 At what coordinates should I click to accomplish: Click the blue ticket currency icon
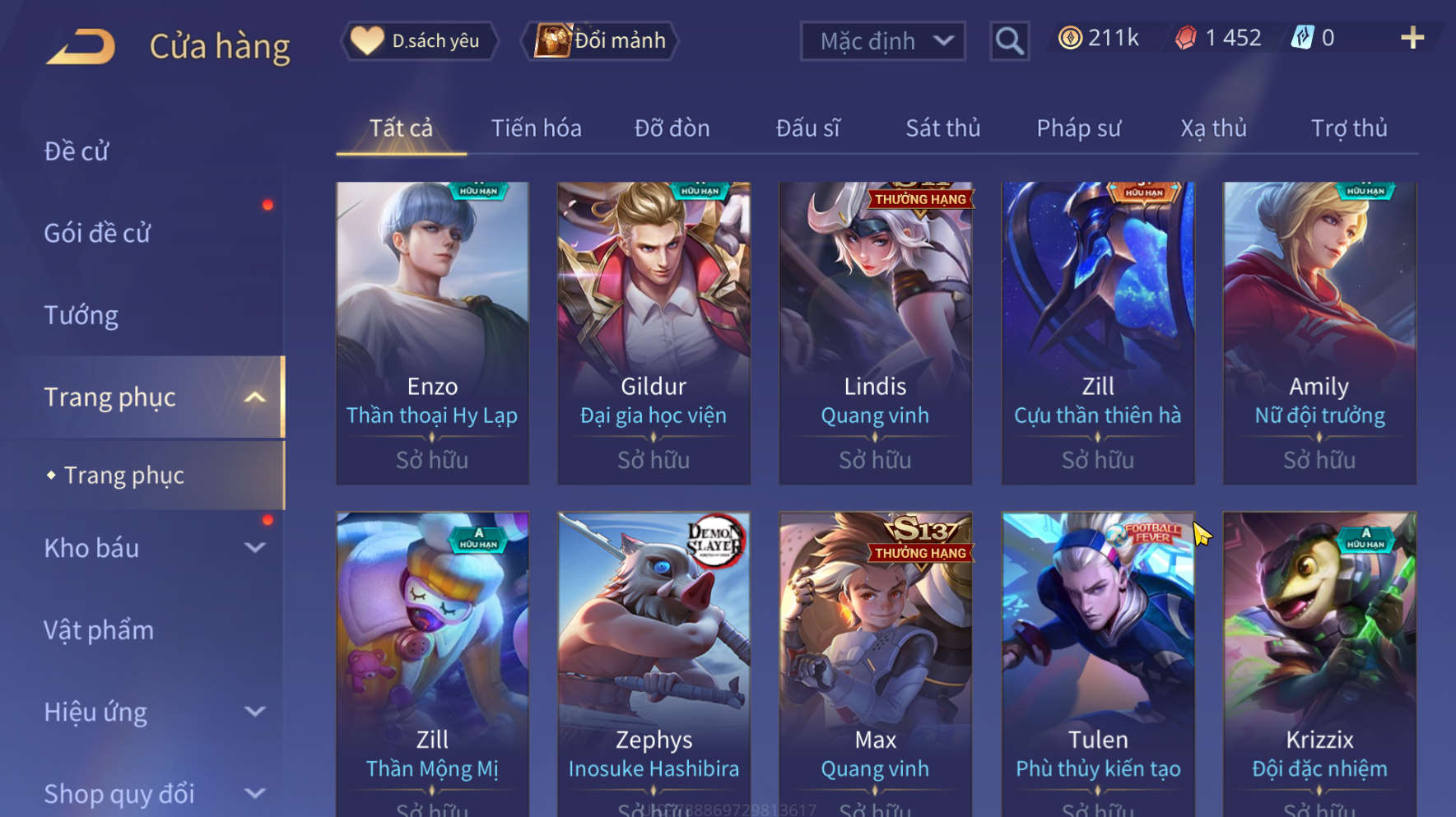click(1302, 38)
